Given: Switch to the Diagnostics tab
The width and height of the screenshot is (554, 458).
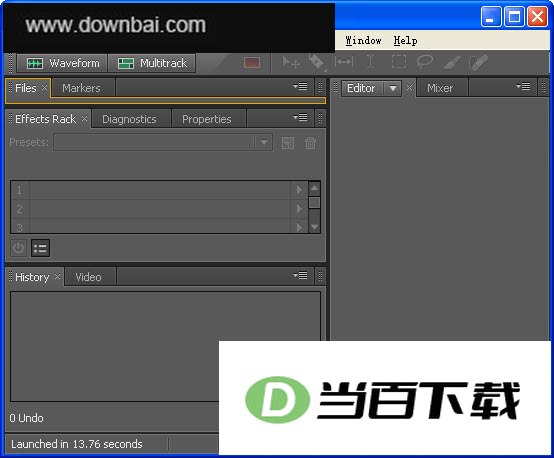Looking at the screenshot, I should [x=129, y=119].
